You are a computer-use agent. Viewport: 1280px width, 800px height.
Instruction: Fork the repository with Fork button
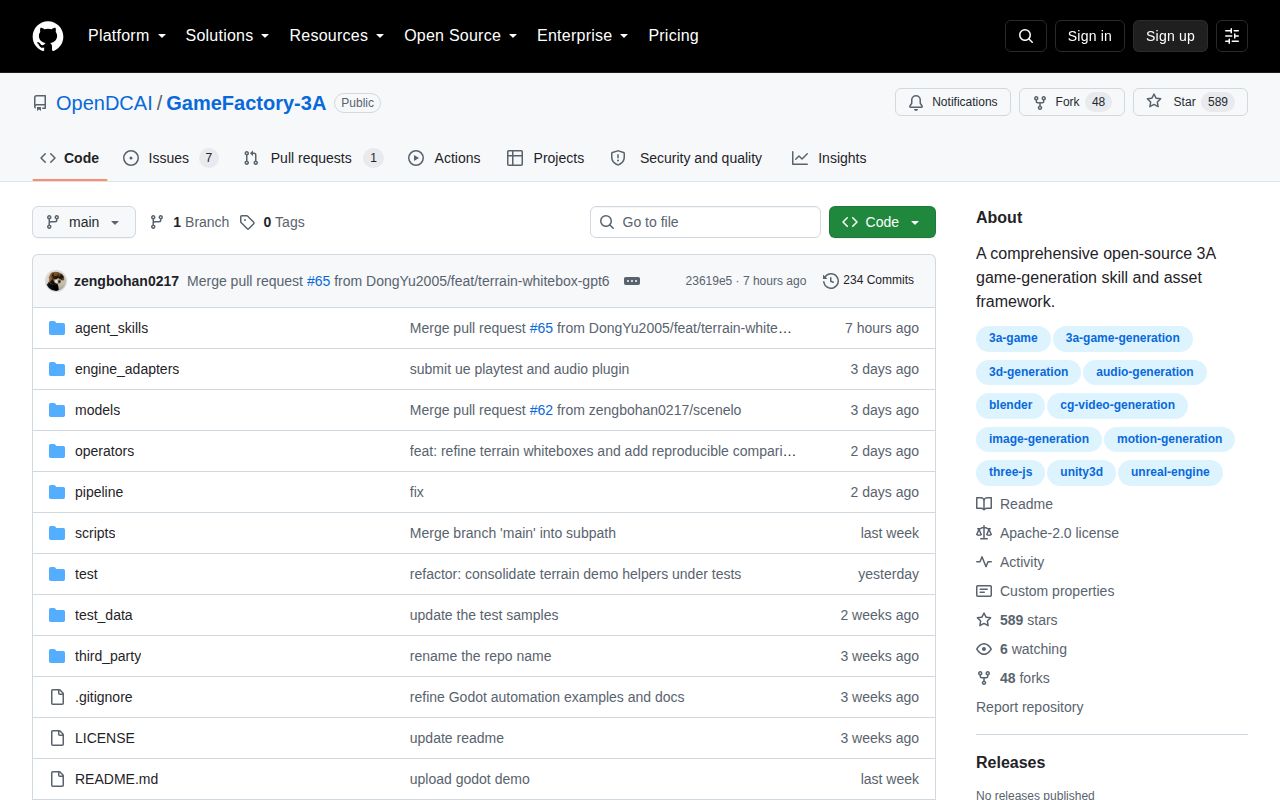[x=1072, y=102]
